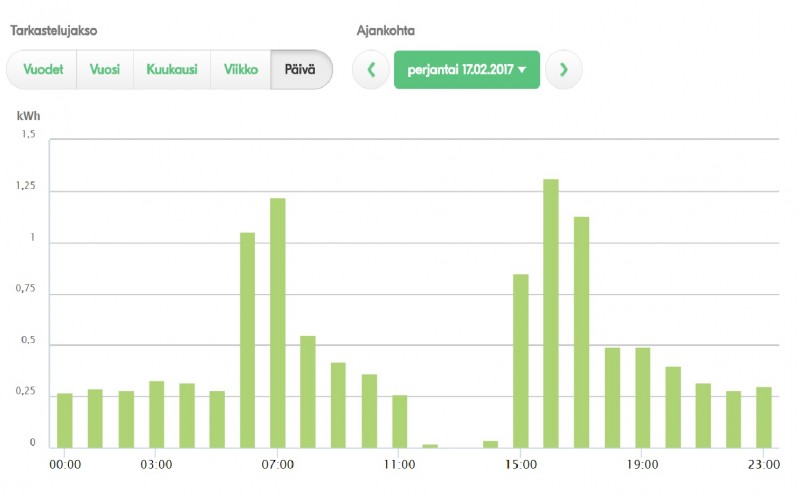This screenshot has width=800, height=503.
Task: Select the Vuosi period tab
Action: [x=105, y=70]
